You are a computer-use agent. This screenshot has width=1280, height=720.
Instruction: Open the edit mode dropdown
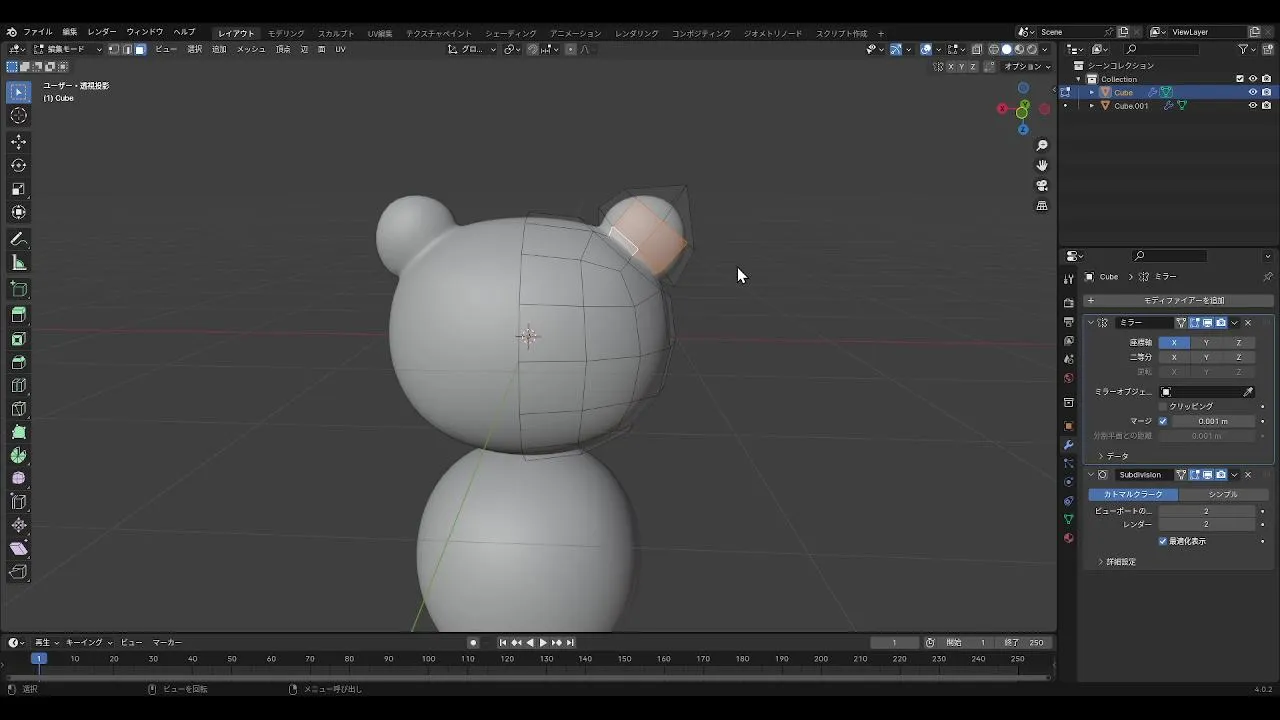coord(68,49)
